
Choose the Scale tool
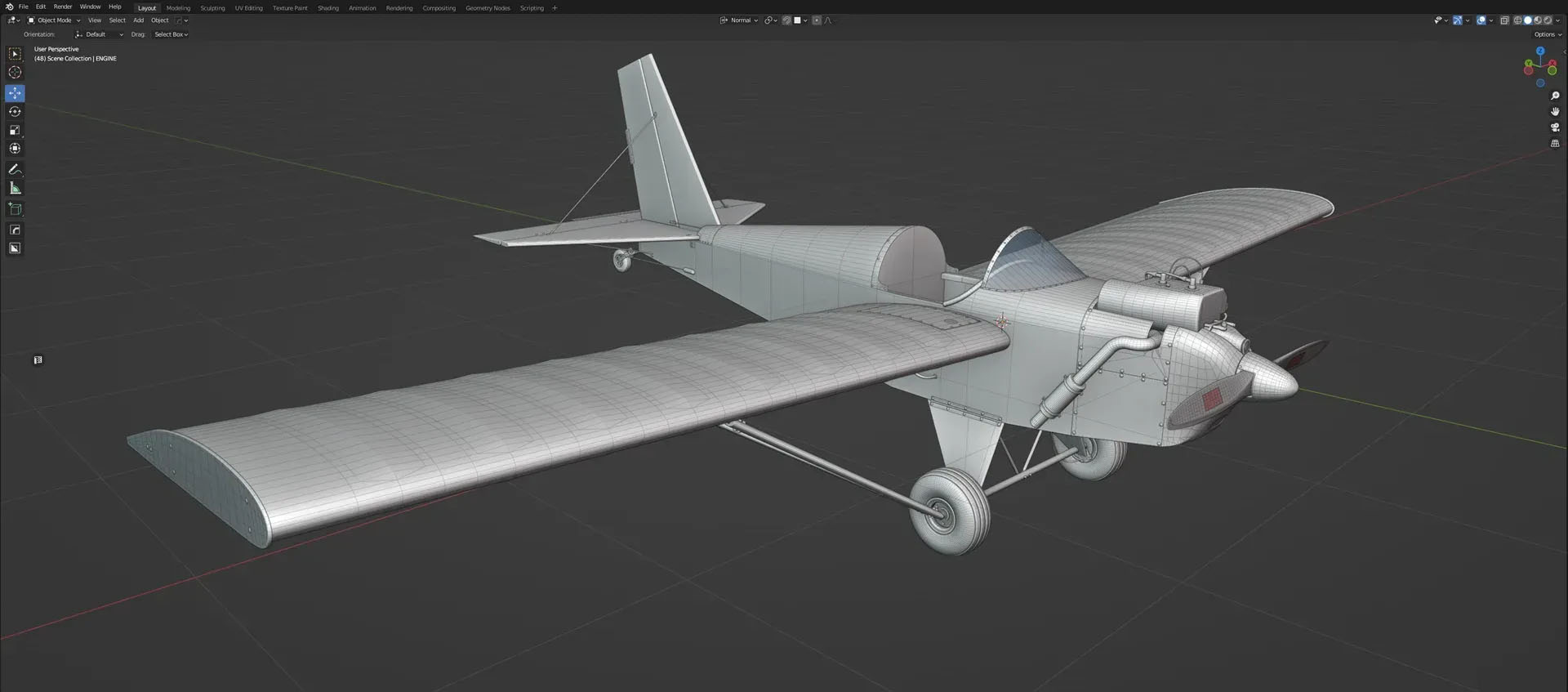coord(15,131)
